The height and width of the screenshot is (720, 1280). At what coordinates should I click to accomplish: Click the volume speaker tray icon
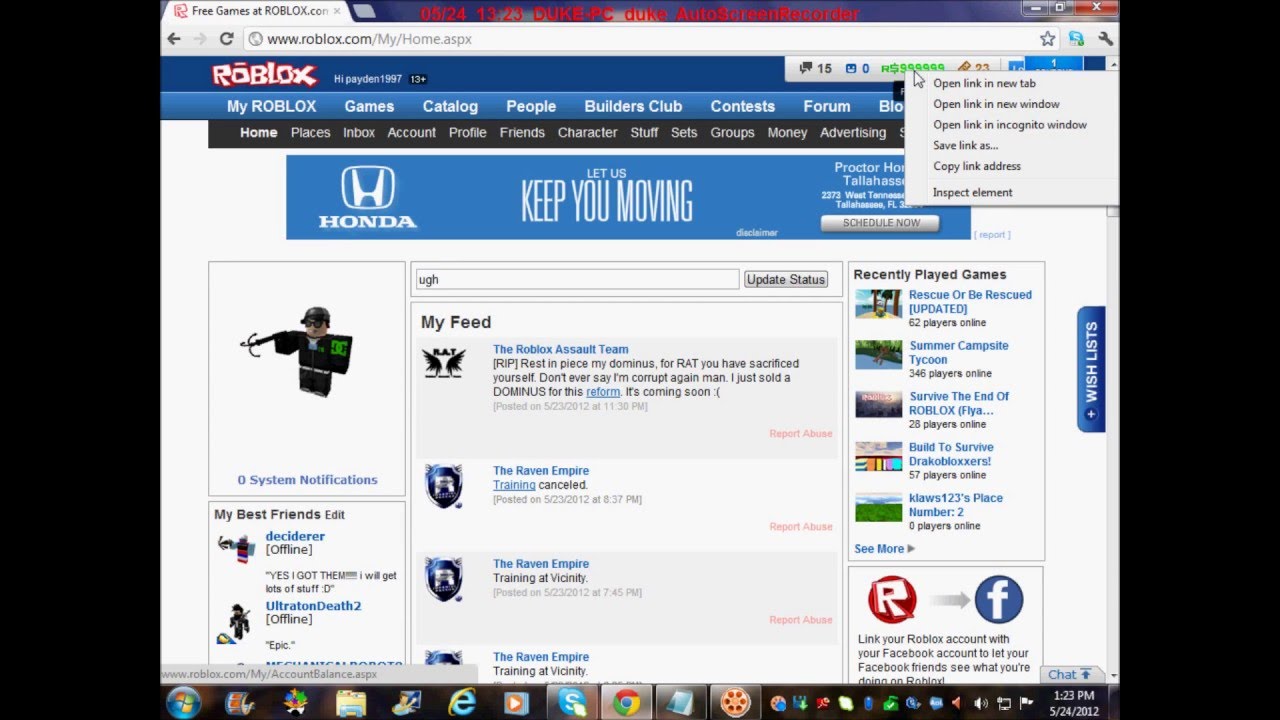(x=980, y=704)
